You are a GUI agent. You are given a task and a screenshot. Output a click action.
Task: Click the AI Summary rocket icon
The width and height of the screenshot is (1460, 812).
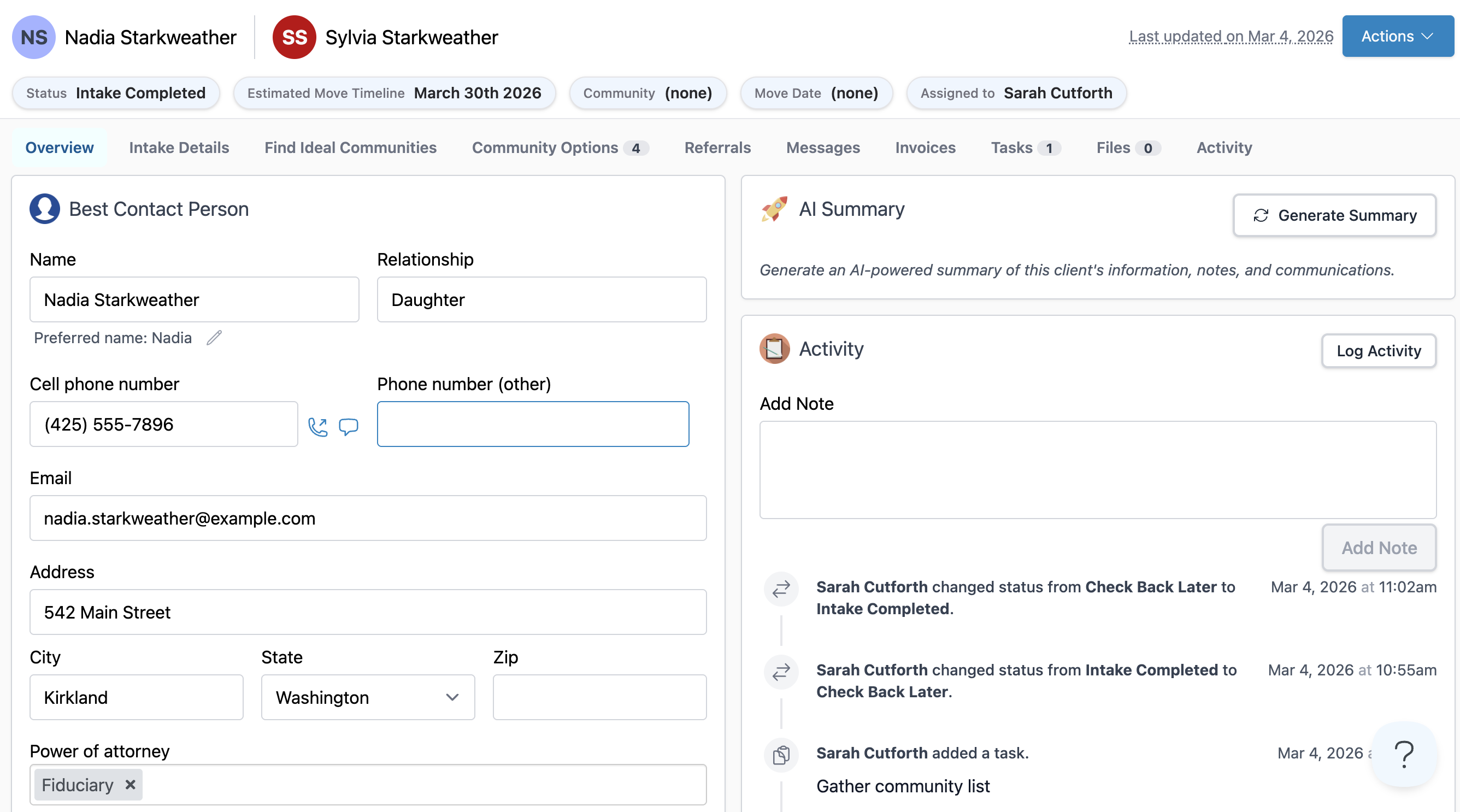(774, 209)
